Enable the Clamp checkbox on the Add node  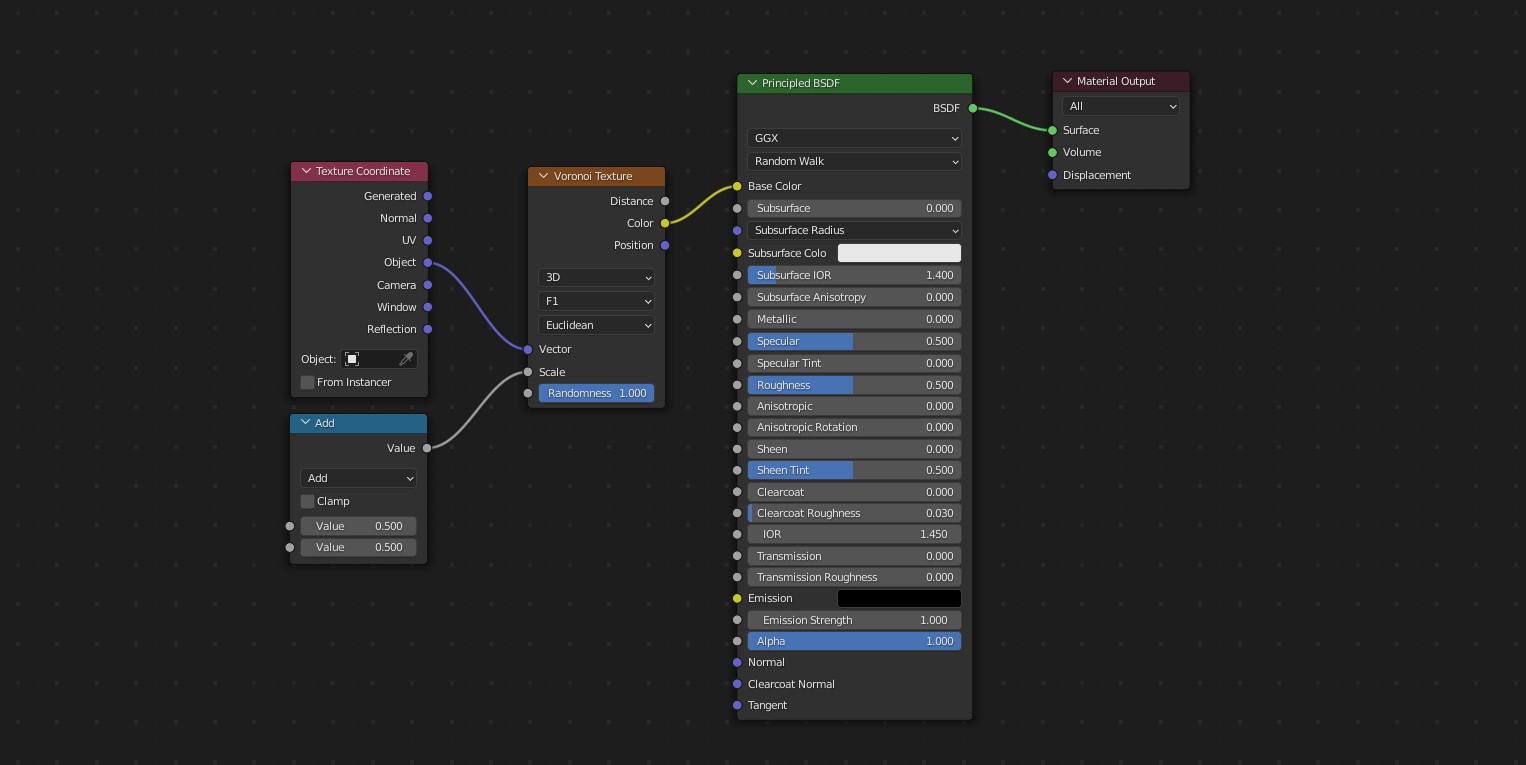click(307, 501)
